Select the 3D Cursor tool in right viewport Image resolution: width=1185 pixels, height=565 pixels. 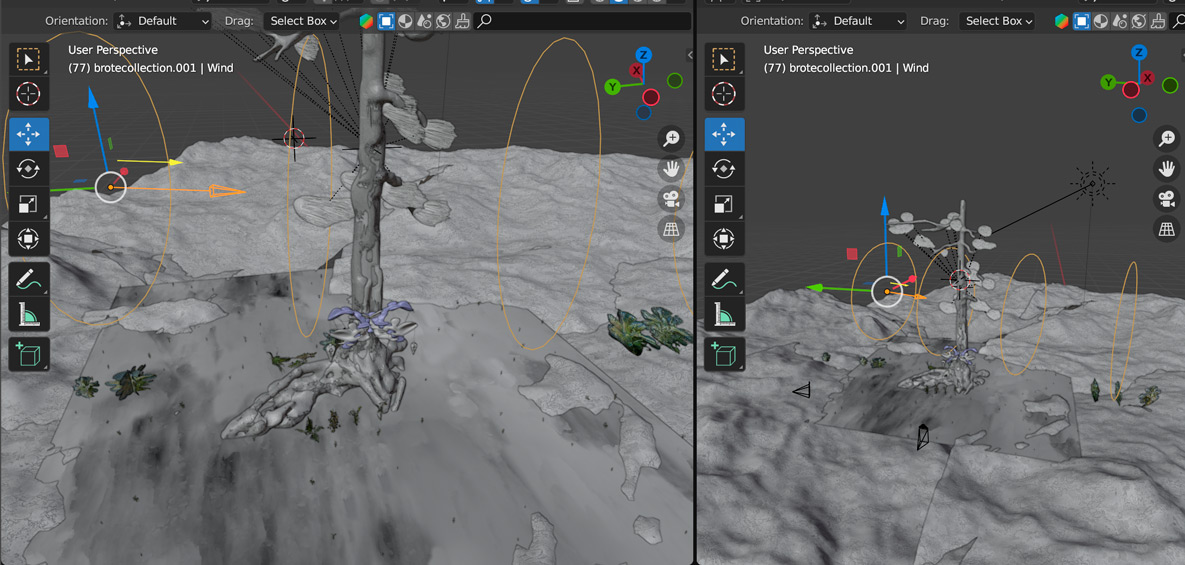724,94
